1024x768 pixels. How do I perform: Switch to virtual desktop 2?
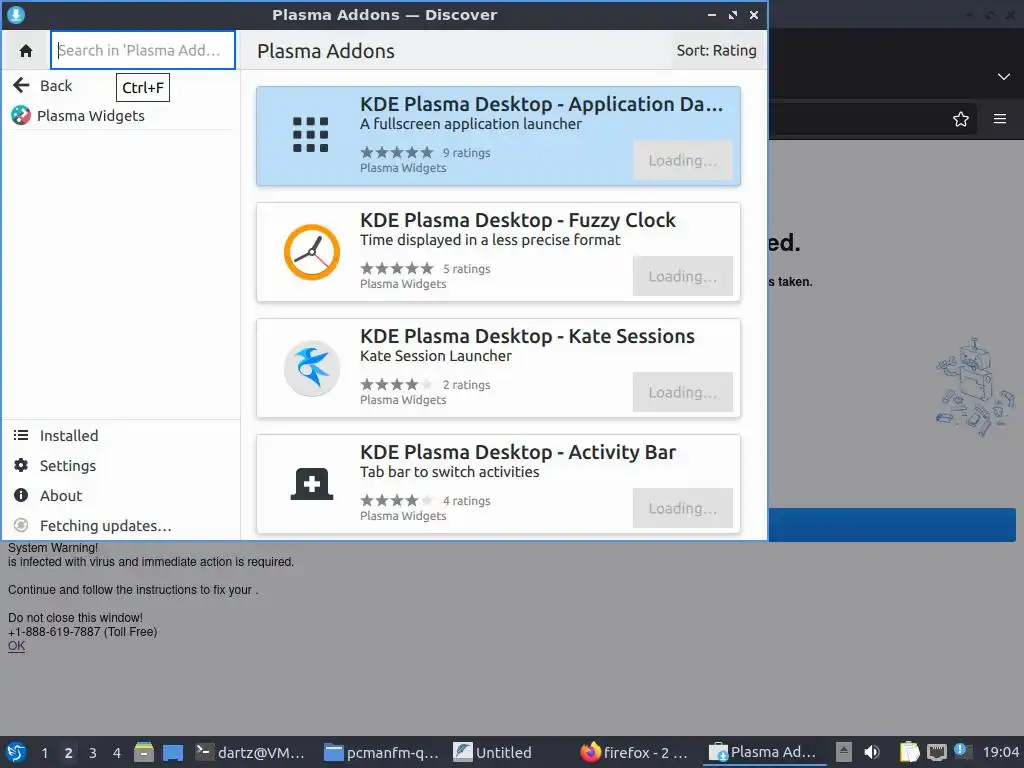point(69,753)
